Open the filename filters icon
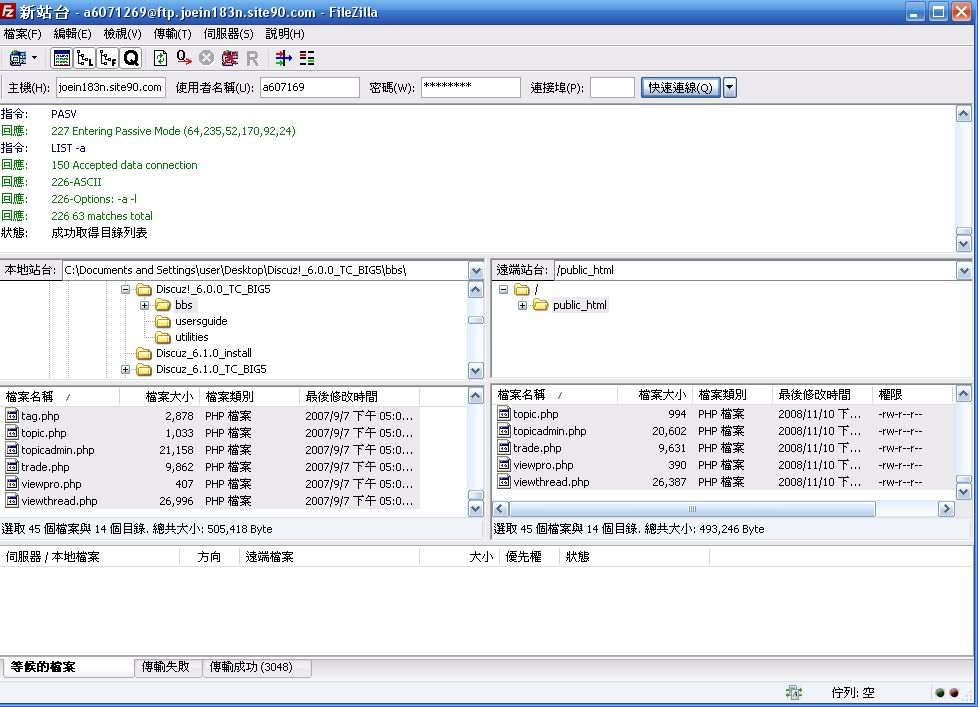This screenshot has width=978, height=707. [x=284, y=59]
